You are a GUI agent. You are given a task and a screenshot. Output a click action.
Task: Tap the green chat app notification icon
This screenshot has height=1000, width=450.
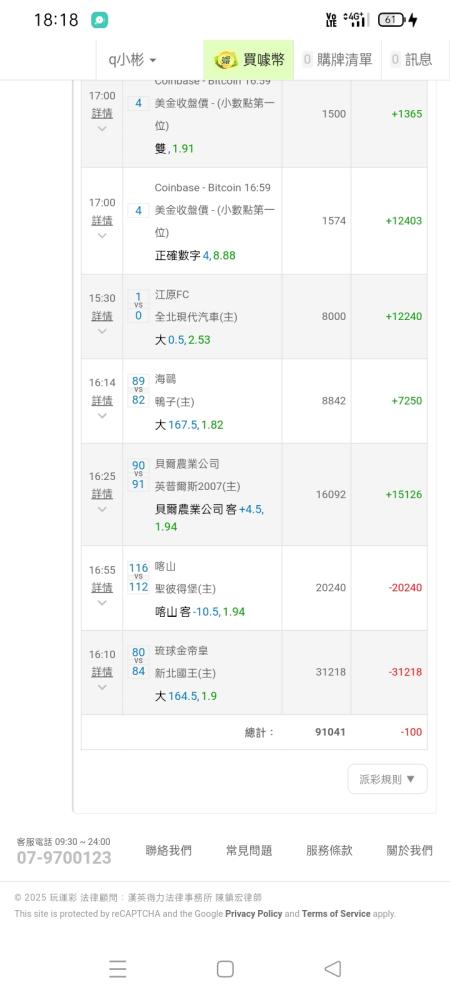(99, 20)
